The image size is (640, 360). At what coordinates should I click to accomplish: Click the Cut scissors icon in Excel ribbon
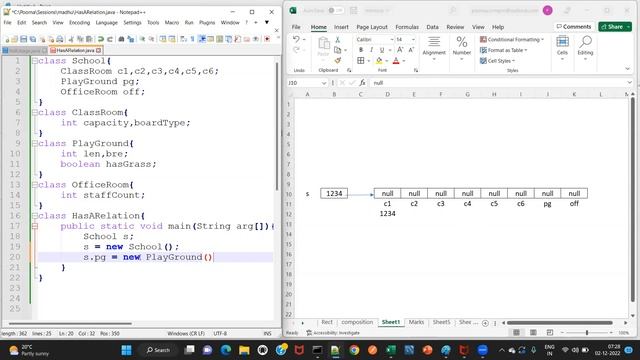pyautogui.click(x=338, y=40)
